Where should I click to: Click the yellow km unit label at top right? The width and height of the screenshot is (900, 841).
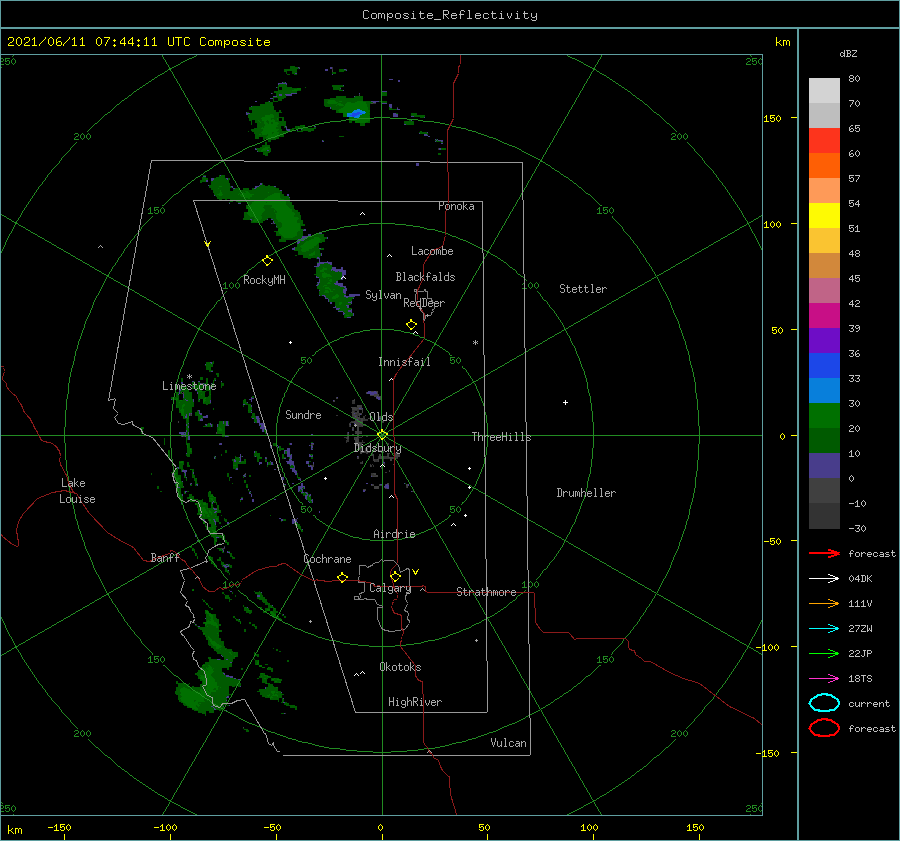[x=782, y=42]
